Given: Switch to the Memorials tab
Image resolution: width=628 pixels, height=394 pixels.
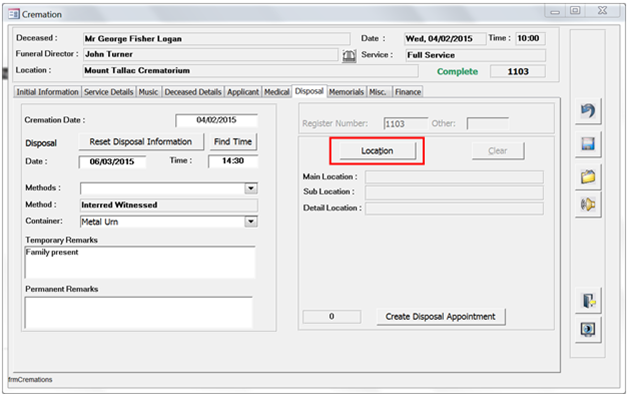Looking at the screenshot, I should coord(346,92).
